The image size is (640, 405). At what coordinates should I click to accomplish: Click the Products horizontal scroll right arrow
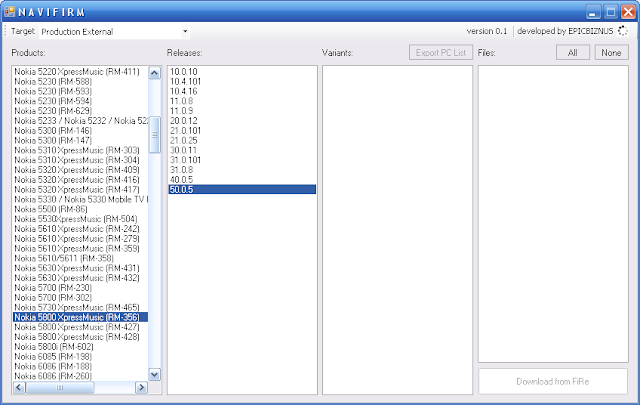coord(141,387)
